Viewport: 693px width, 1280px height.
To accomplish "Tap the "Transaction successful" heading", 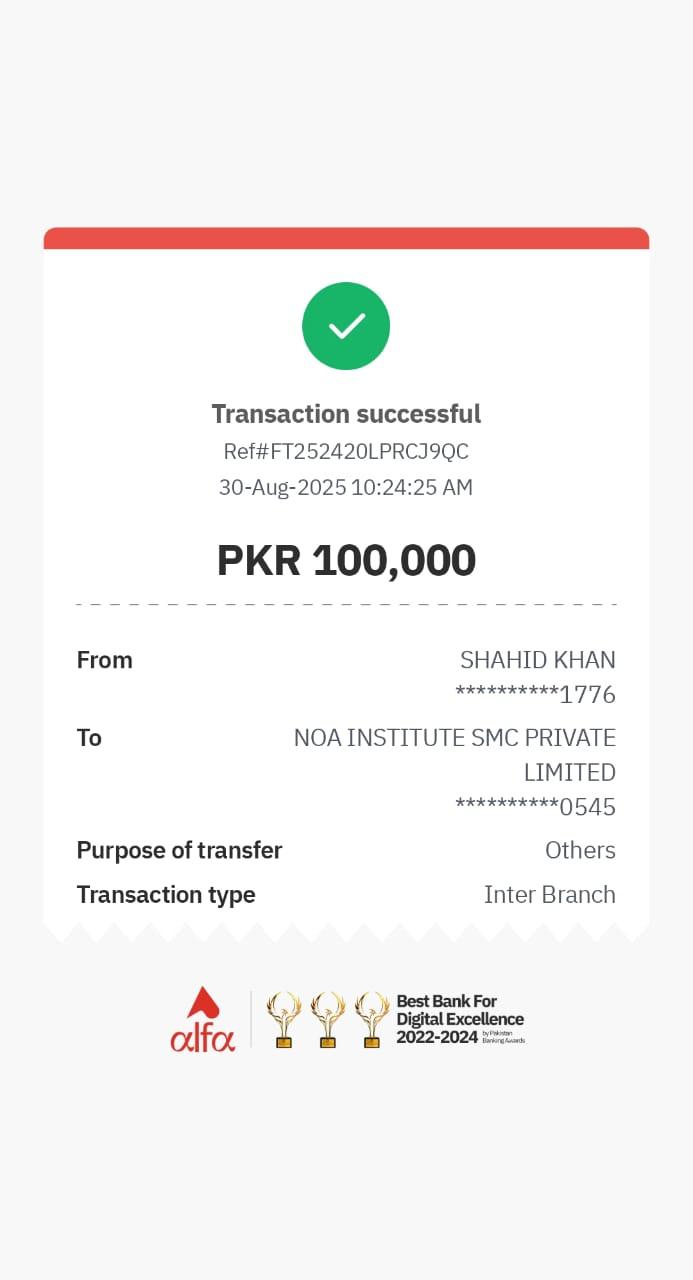I will 346,414.
